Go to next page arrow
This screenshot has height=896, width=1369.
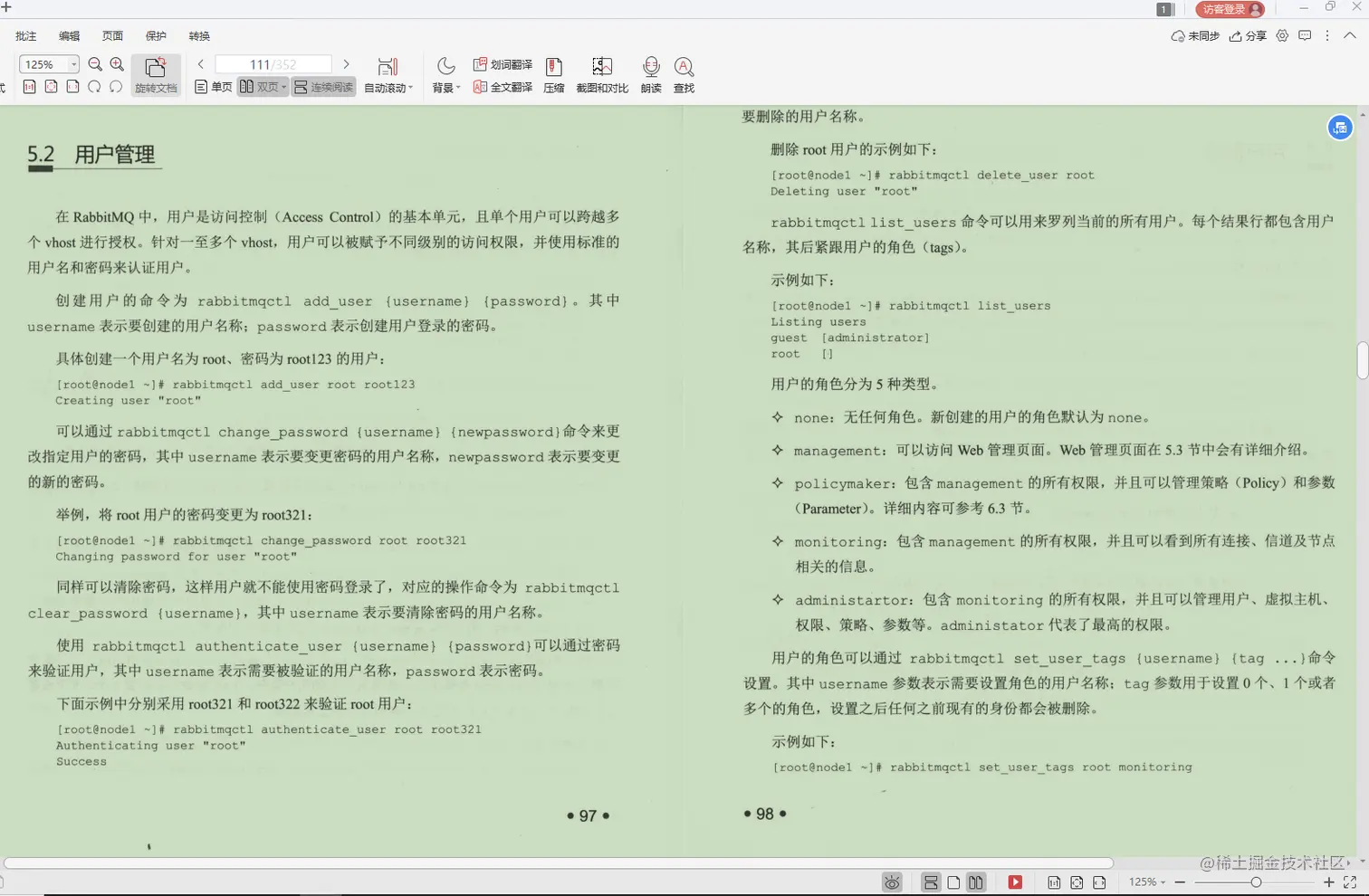click(346, 64)
